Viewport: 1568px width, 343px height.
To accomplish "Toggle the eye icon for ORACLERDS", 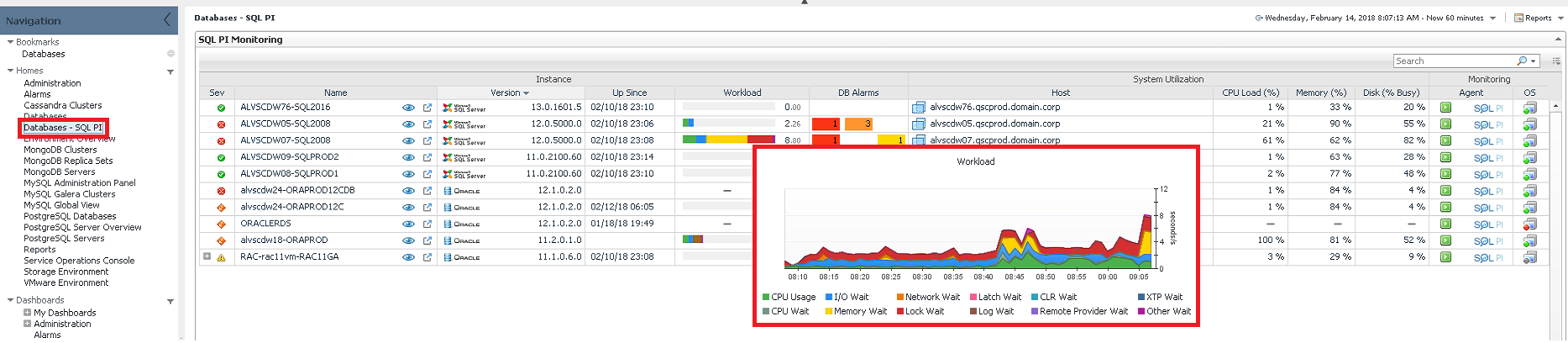I will [408, 224].
